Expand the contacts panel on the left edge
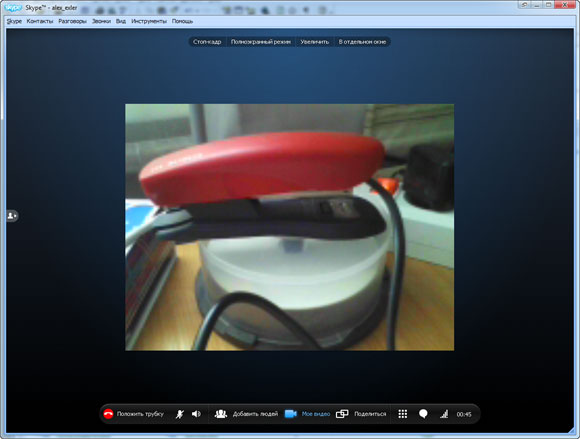The height and width of the screenshot is (439, 580). click(x=11, y=216)
